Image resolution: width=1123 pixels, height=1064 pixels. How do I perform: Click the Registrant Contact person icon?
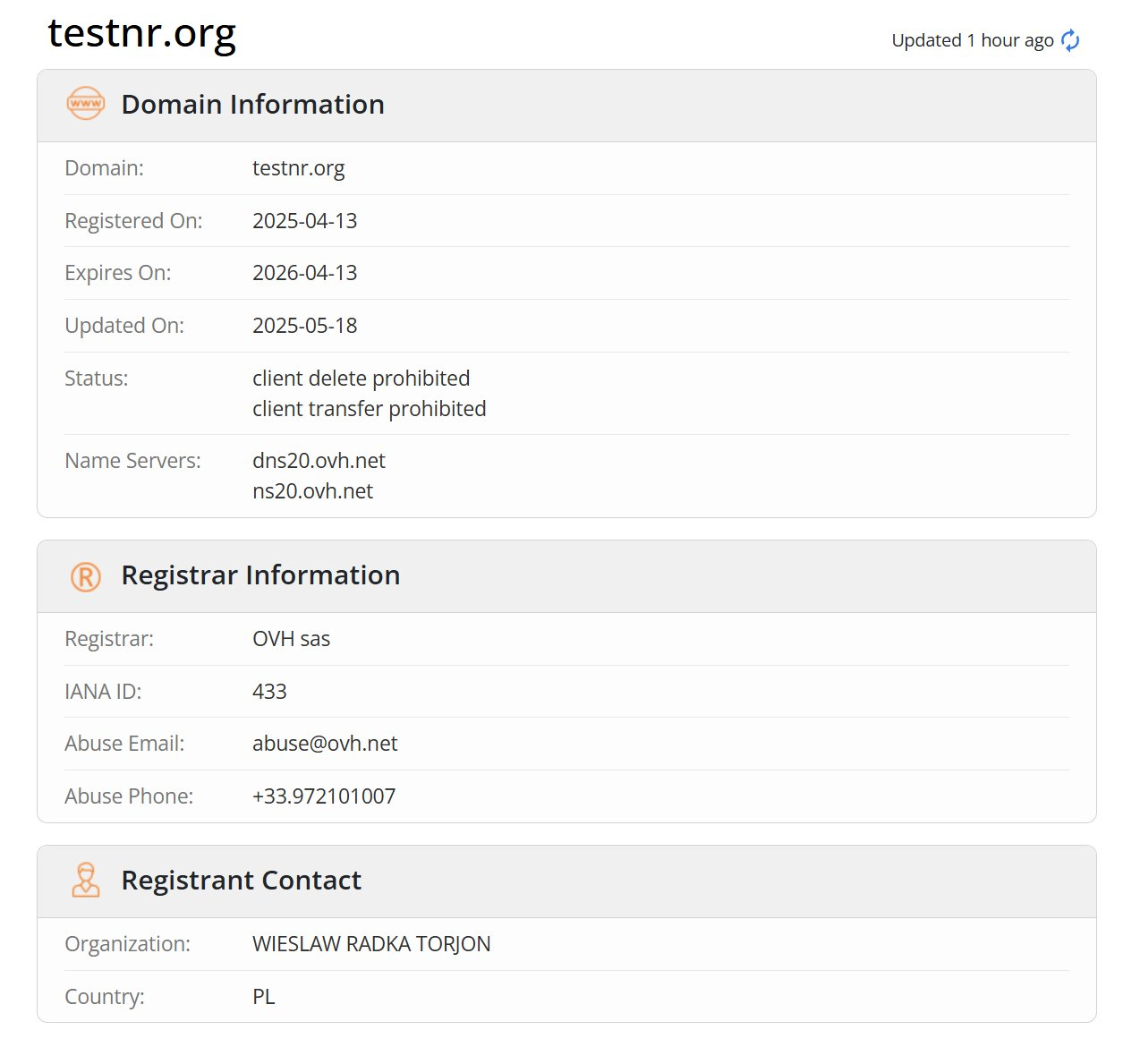86,881
